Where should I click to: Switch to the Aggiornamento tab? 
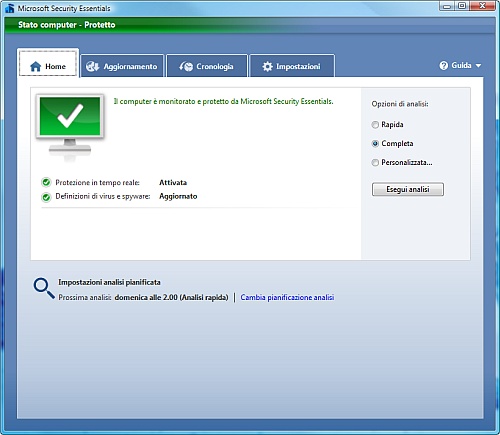coord(122,66)
